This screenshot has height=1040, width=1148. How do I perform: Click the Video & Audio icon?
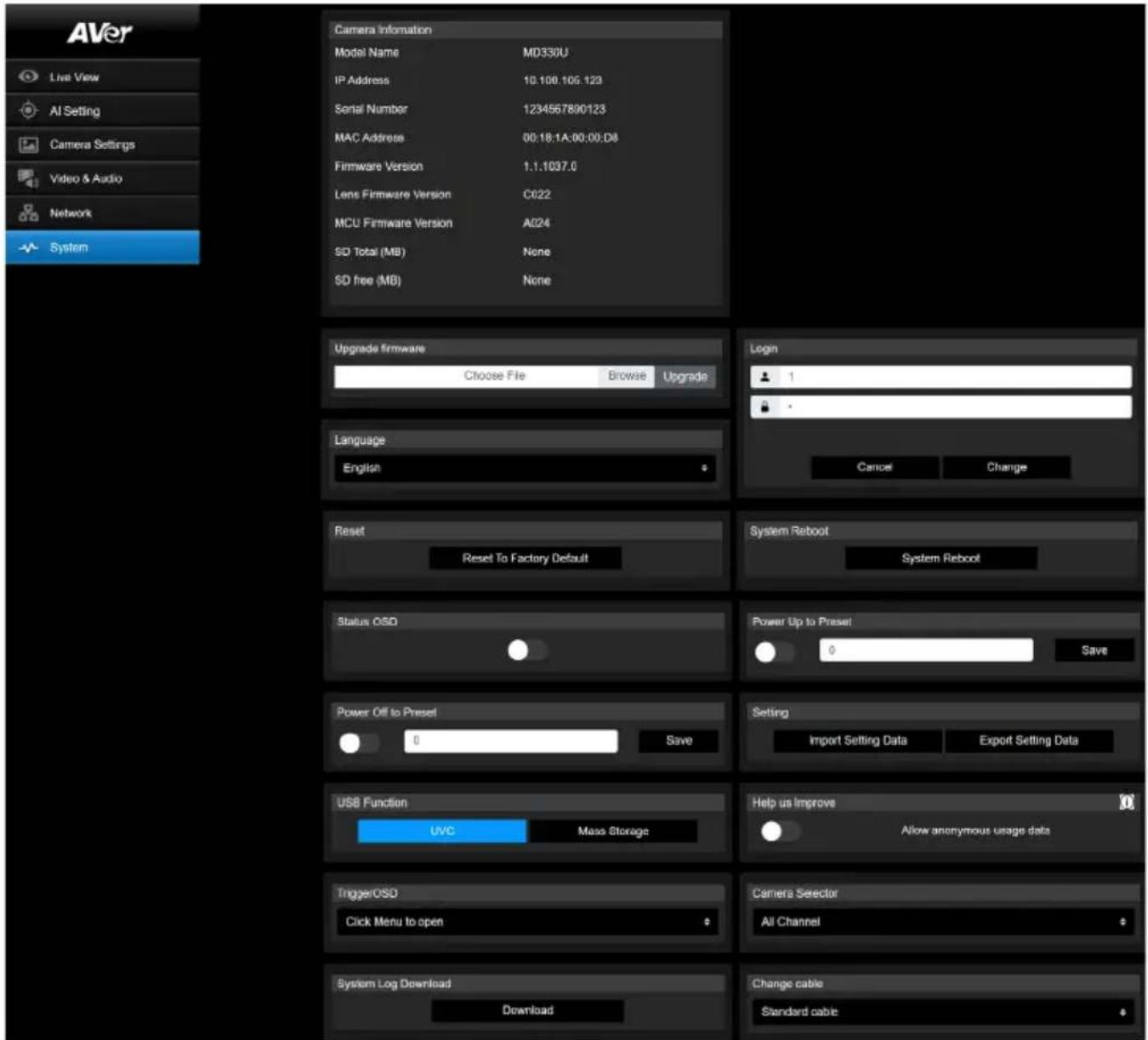29,179
